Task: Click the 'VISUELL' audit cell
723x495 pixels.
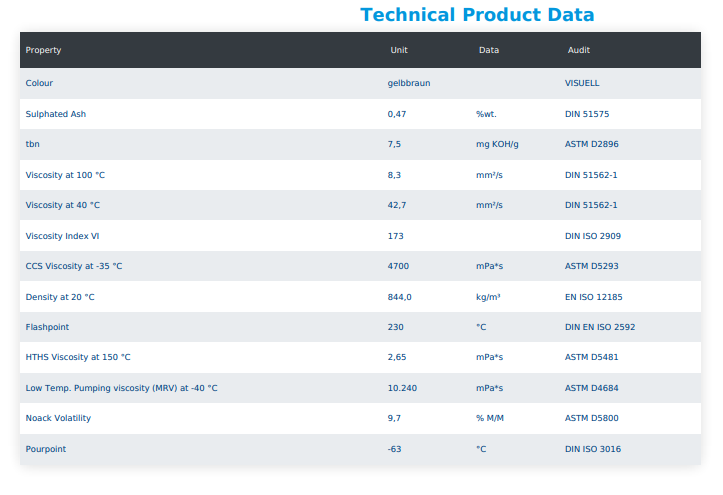Action: (582, 83)
